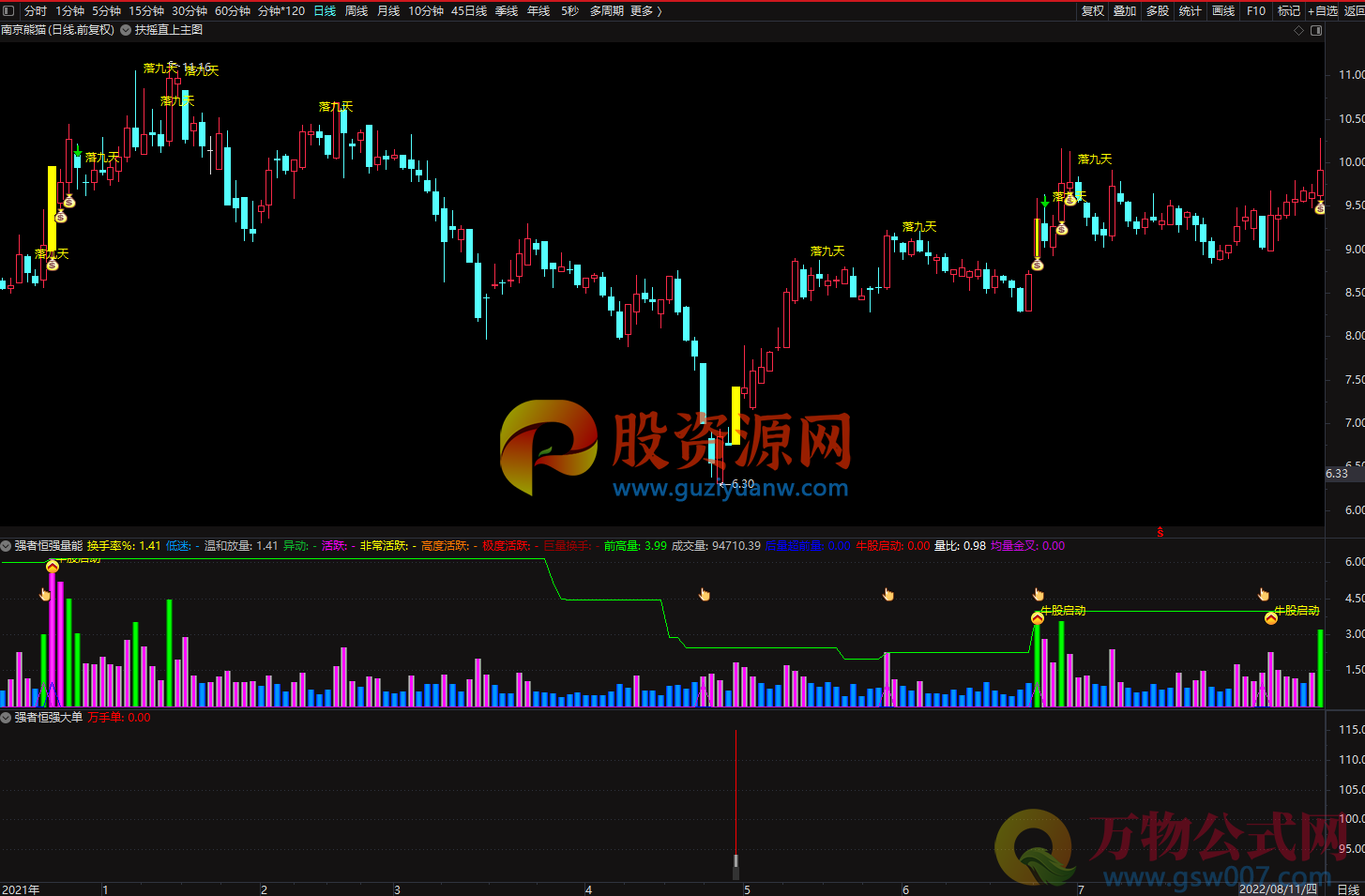Screen dimensions: 1365x896
Task: Click the diamond icon in main chart header
Action: [x=1299, y=30]
